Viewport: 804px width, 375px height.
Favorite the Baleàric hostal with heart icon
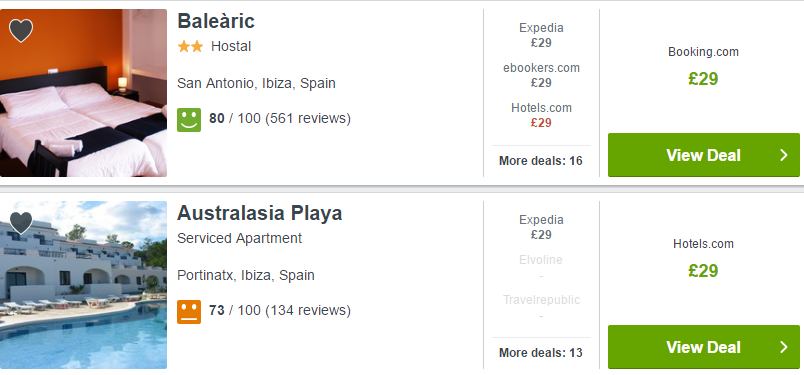(x=21, y=31)
